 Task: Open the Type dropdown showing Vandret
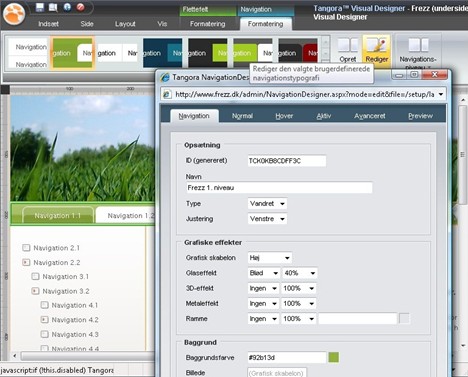(267, 204)
